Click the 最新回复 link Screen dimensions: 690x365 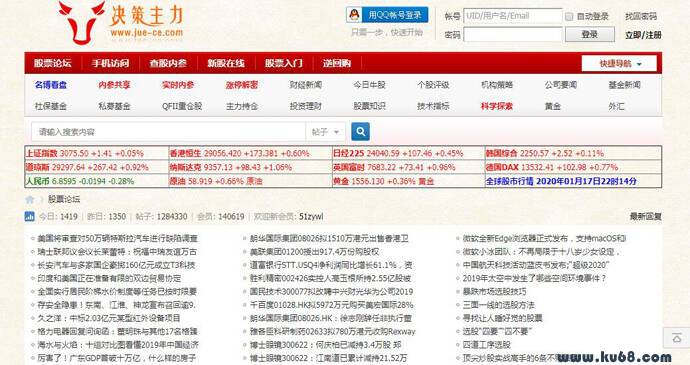click(x=646, y=216)
